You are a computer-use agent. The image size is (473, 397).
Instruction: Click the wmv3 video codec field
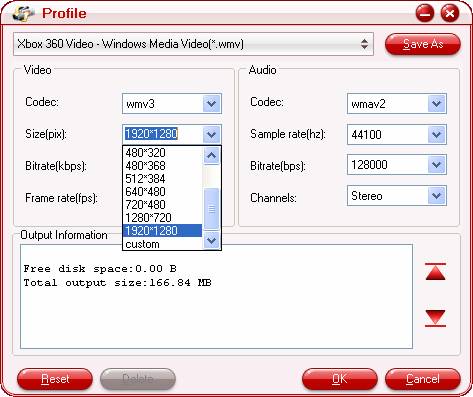coord(163,104)
